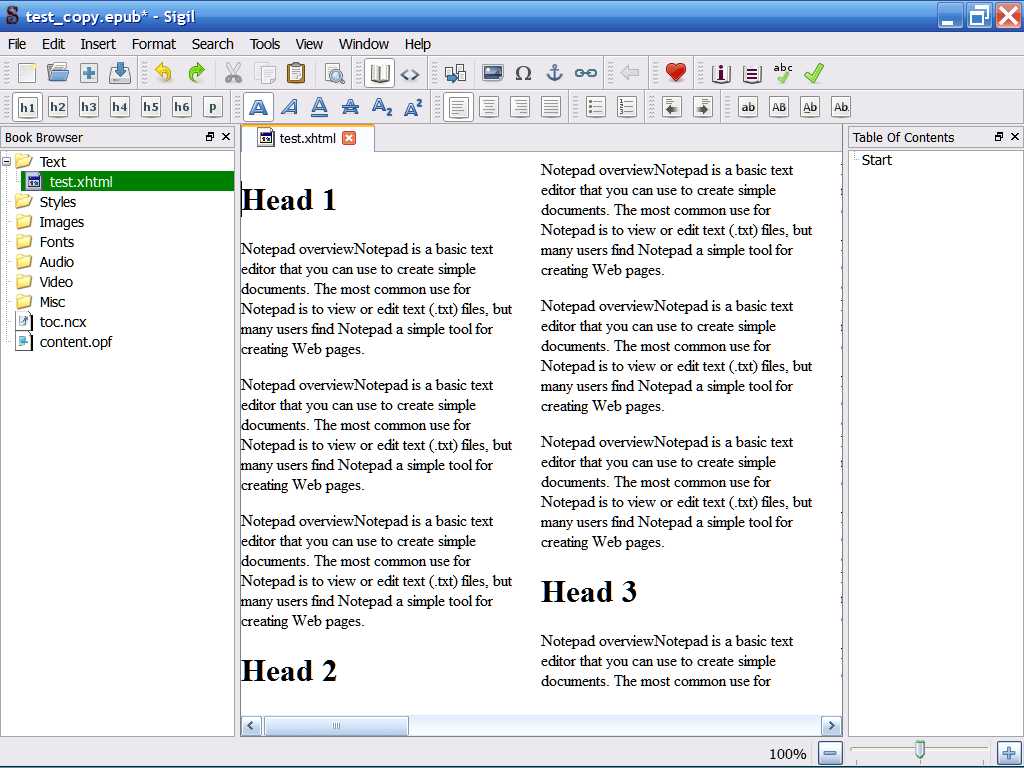Insert an image file icon
1024x768 pixels.
pos(492,73)
